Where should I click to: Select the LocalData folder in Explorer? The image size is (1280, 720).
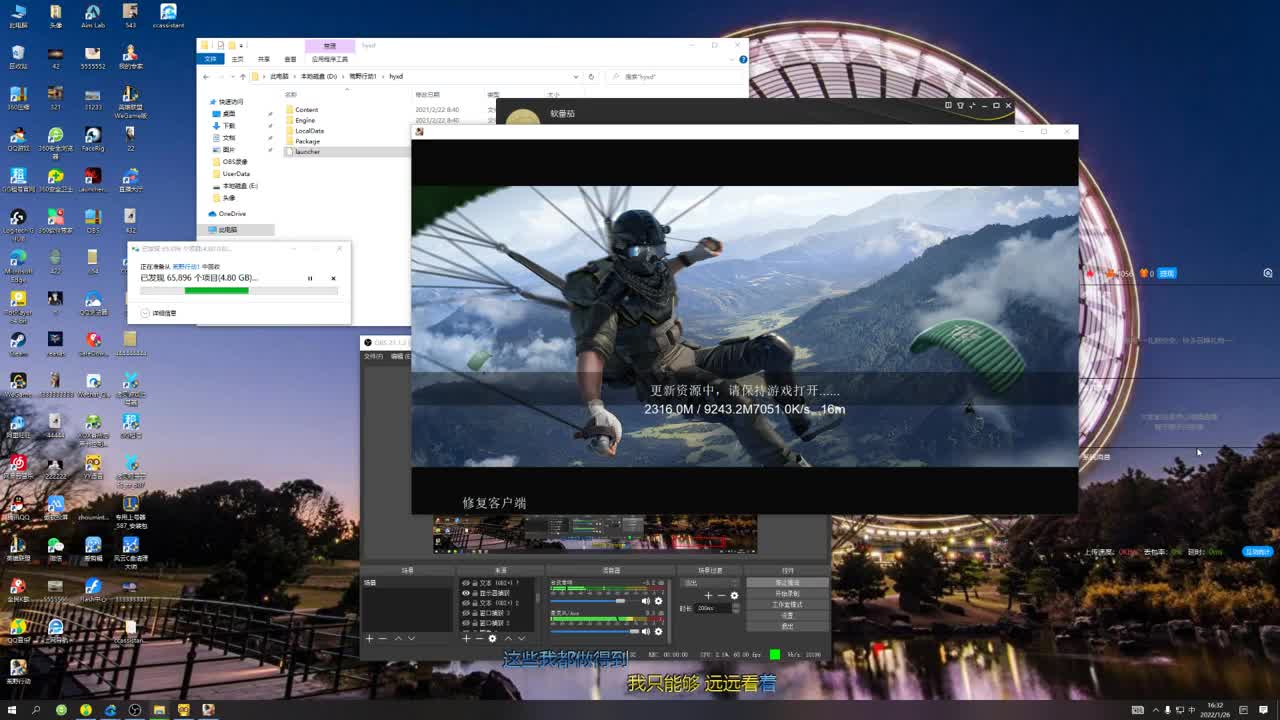point(309,131)
